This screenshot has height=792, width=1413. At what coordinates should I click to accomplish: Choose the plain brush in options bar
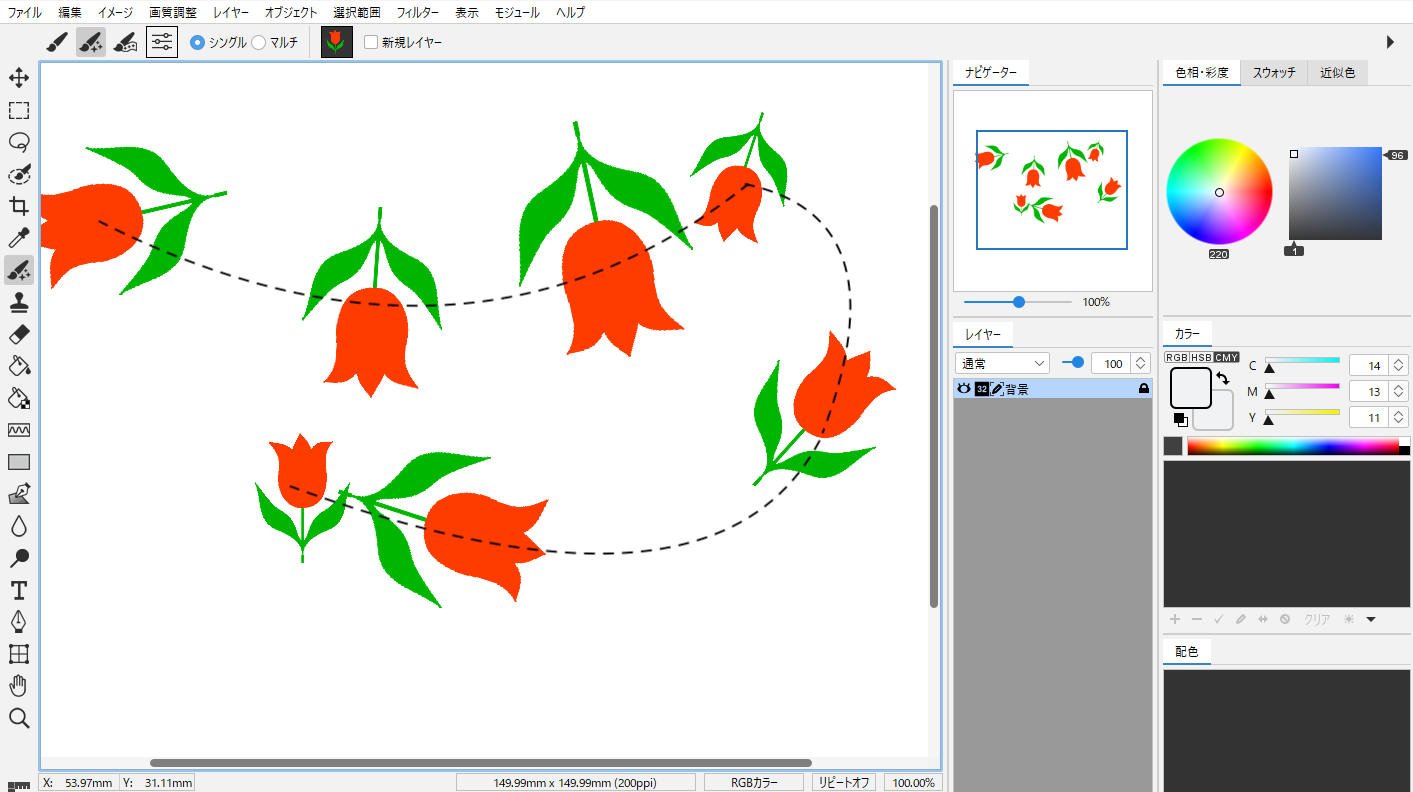pyautogui.click(x=57, y=42)
